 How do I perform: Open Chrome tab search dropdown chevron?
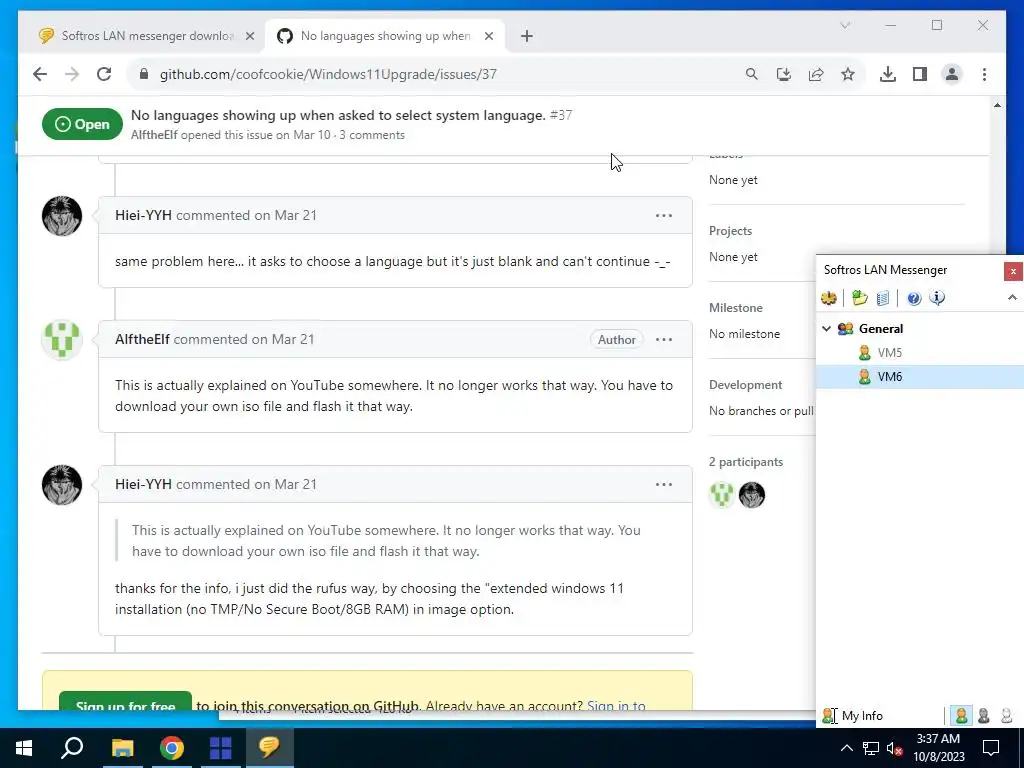[844, 25]
